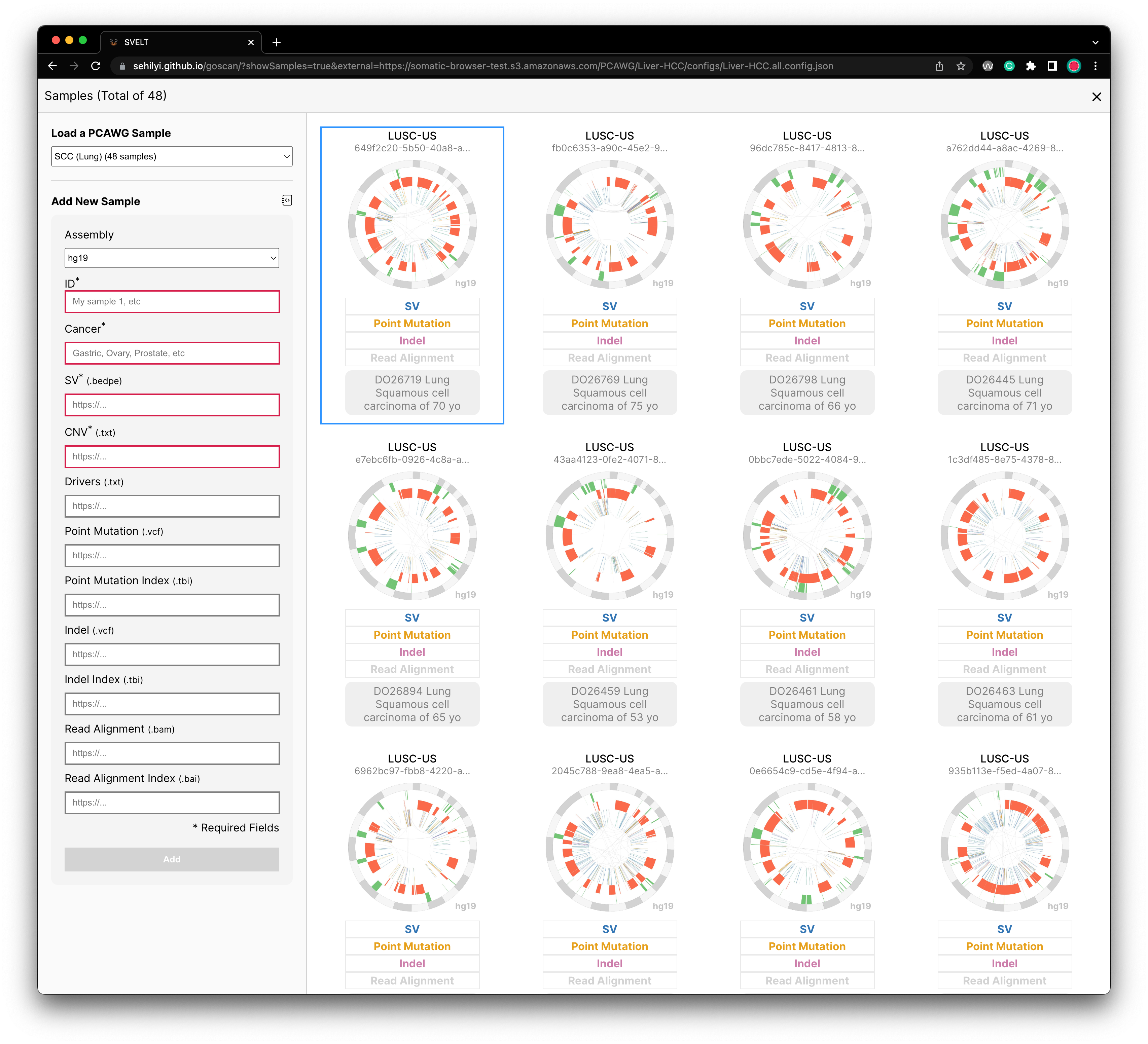
Task: Select the SVELT browser tab
Action: coord(181,42)
